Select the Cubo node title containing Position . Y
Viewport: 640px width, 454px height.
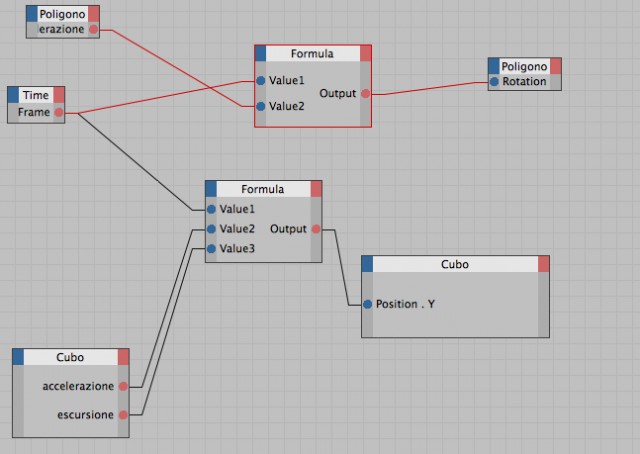pyautogui.click(x=455, y=264)
